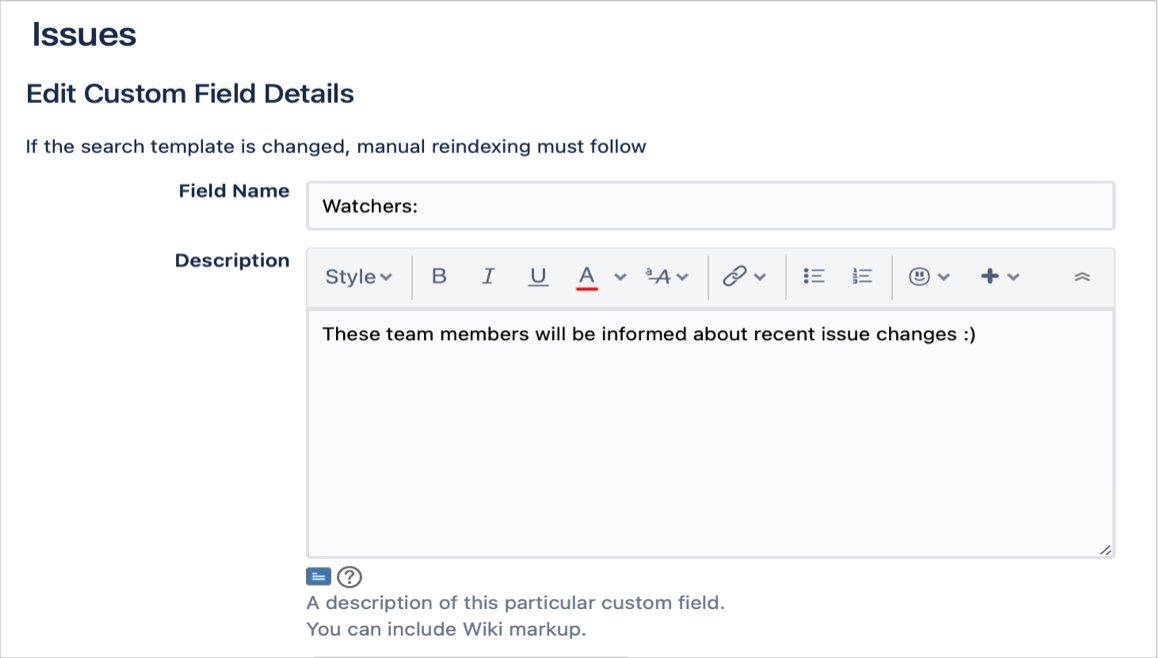Apply underline formatting button

coord(538,277)
